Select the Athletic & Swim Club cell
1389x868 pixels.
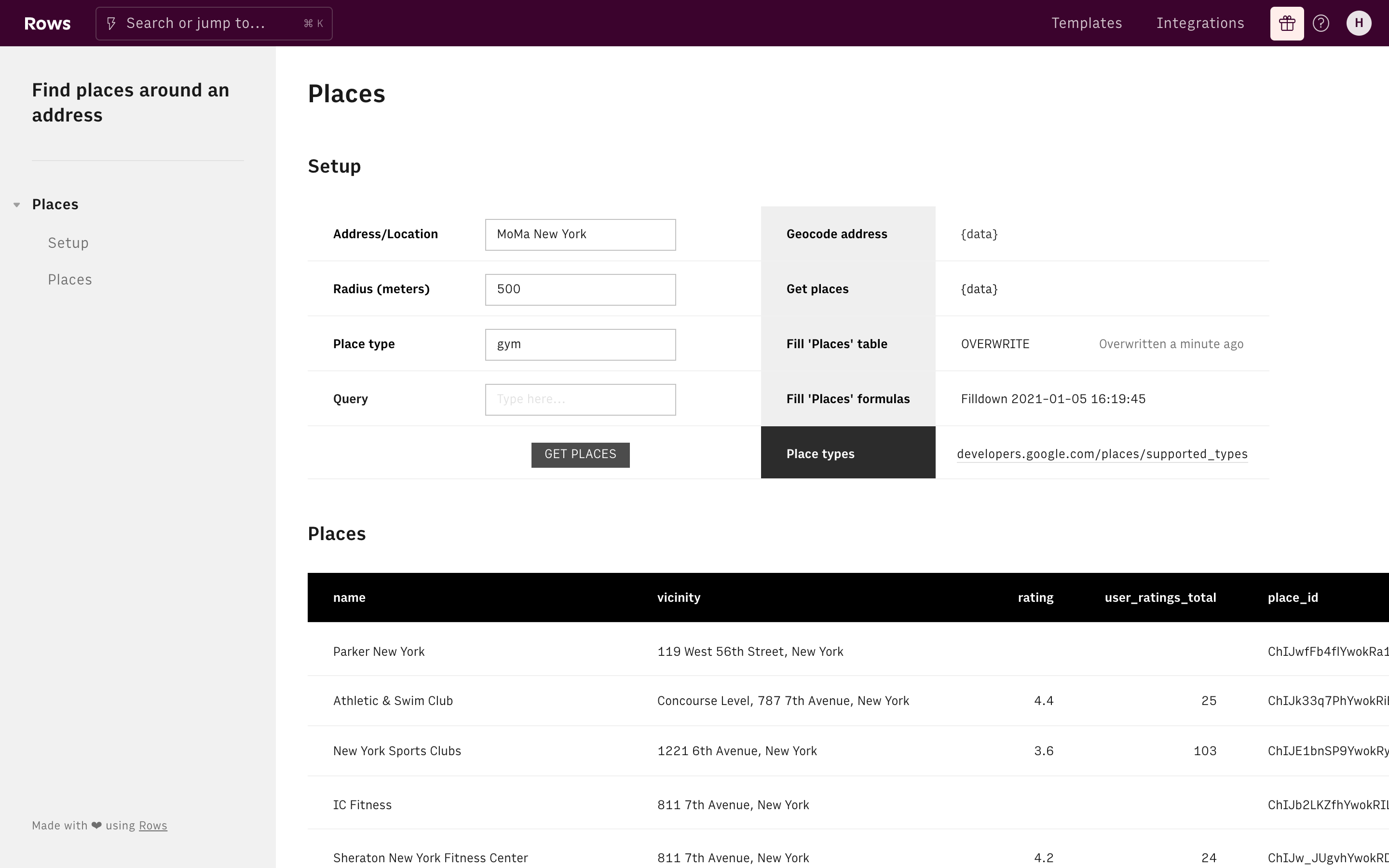pos(393,701)
